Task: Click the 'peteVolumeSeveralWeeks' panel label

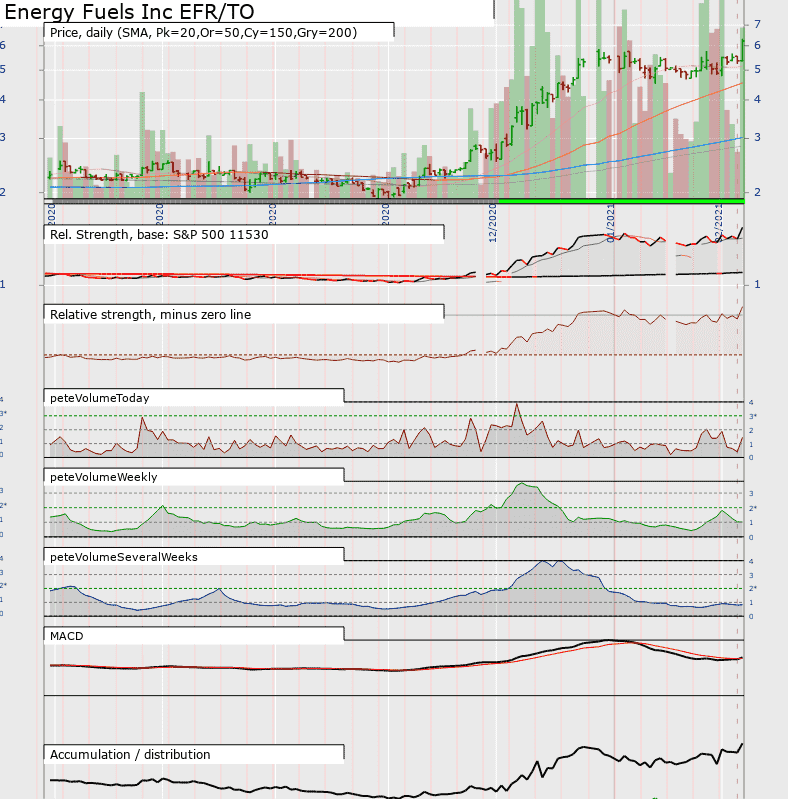Action: pos(123,557)
